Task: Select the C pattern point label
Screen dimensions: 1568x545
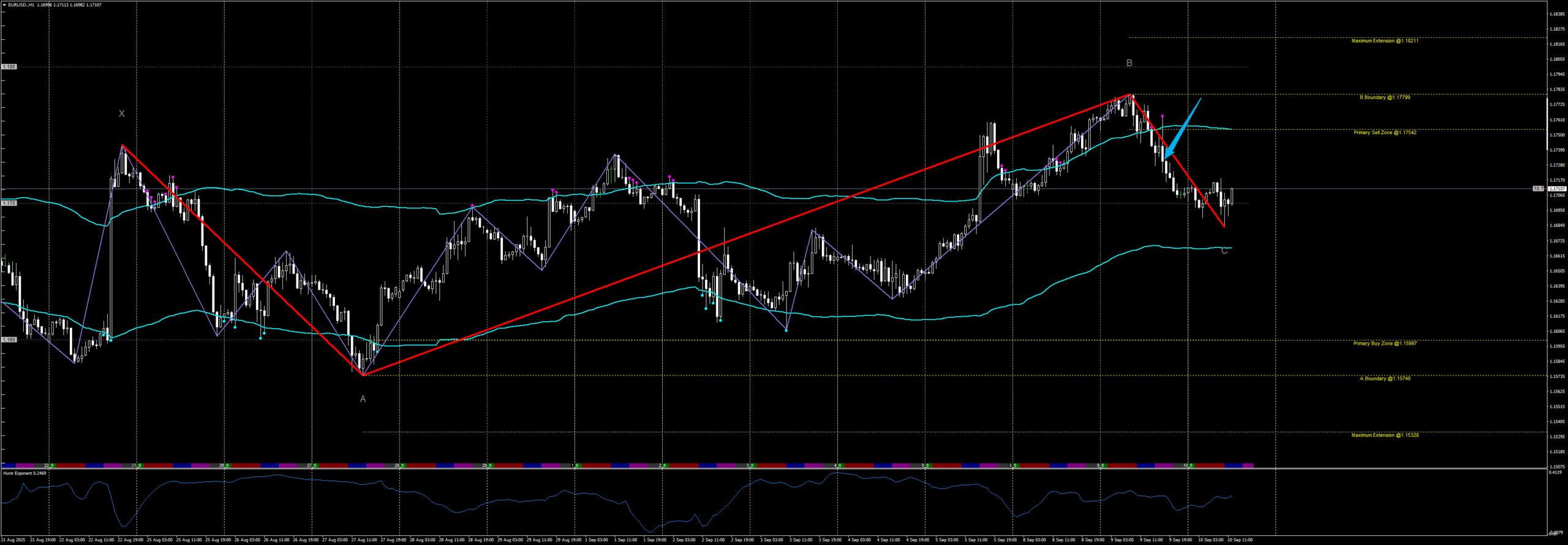Action: pyautogui.click(x=1224, y=251)
